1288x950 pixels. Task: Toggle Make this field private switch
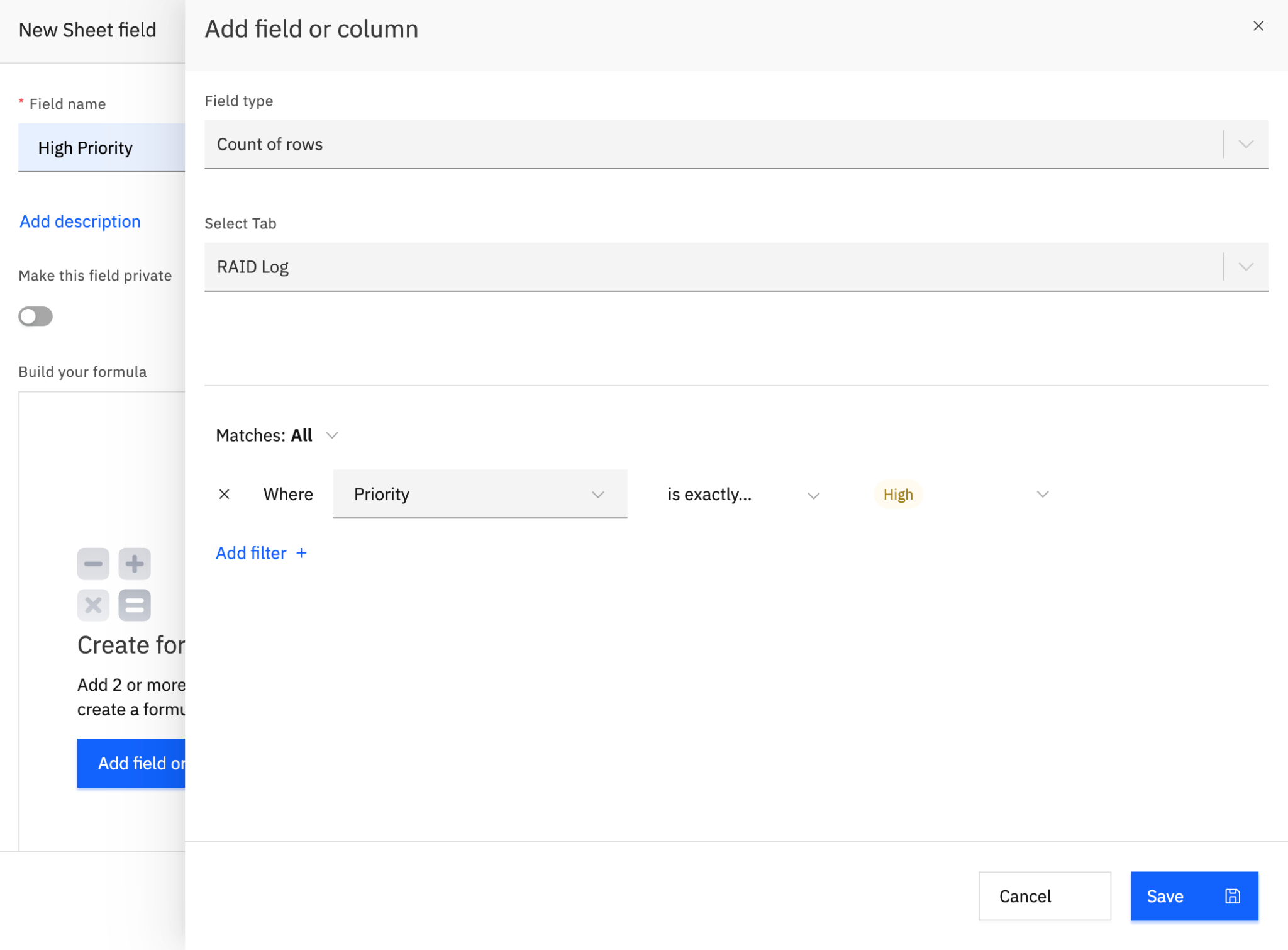[36, 316]
